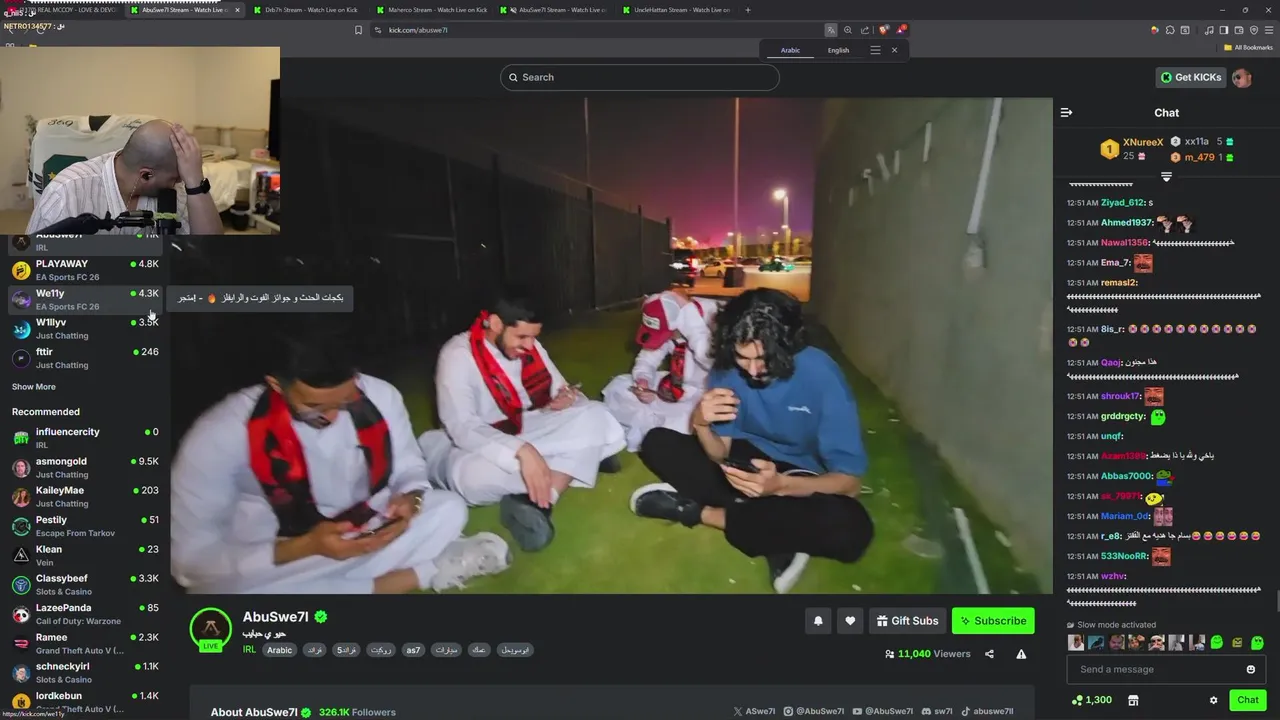Open the emoji picker in message box
This screenshot has width=1280, height=720.
tap(1250, 669)
